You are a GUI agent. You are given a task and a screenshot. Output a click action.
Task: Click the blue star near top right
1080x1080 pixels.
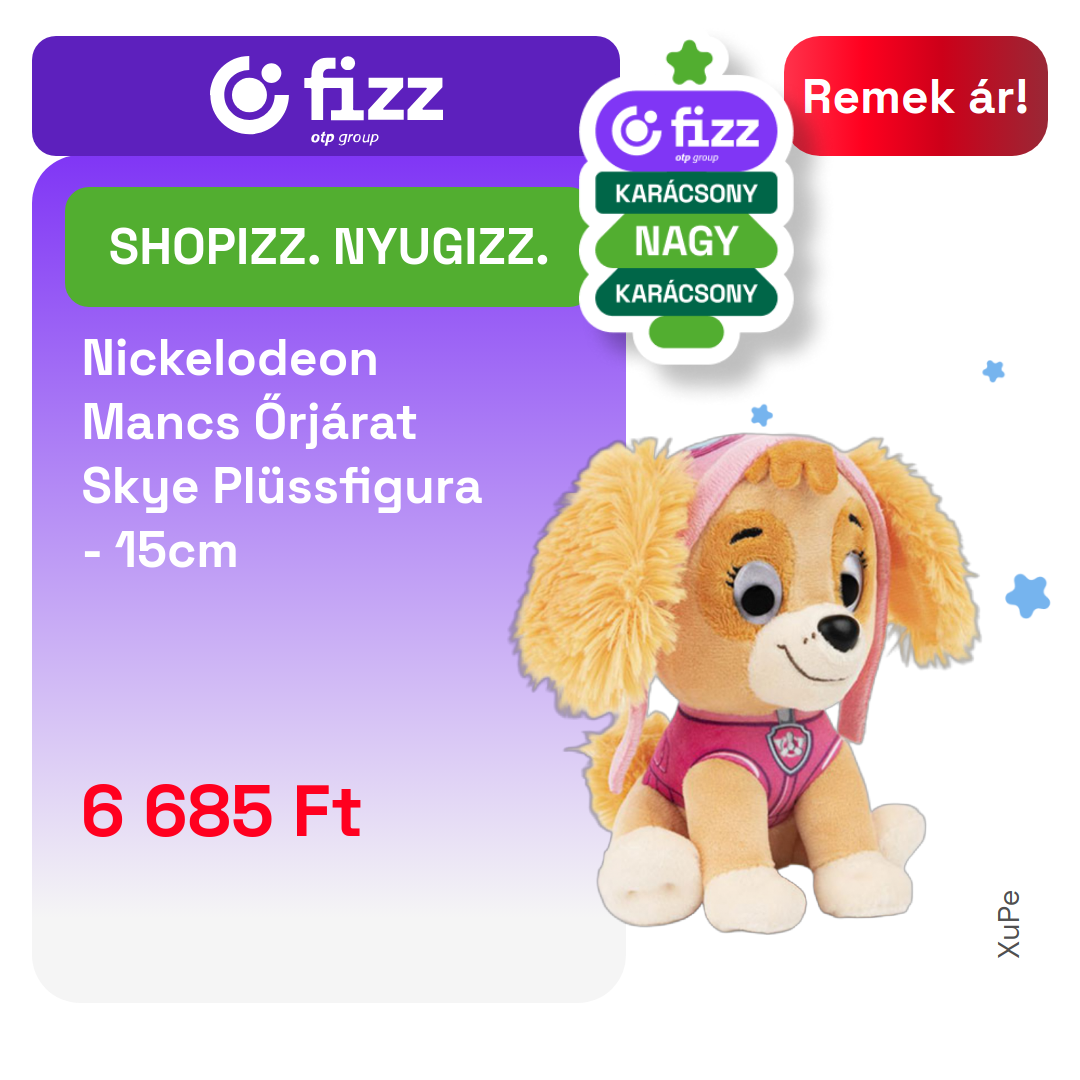pos(993,371)
